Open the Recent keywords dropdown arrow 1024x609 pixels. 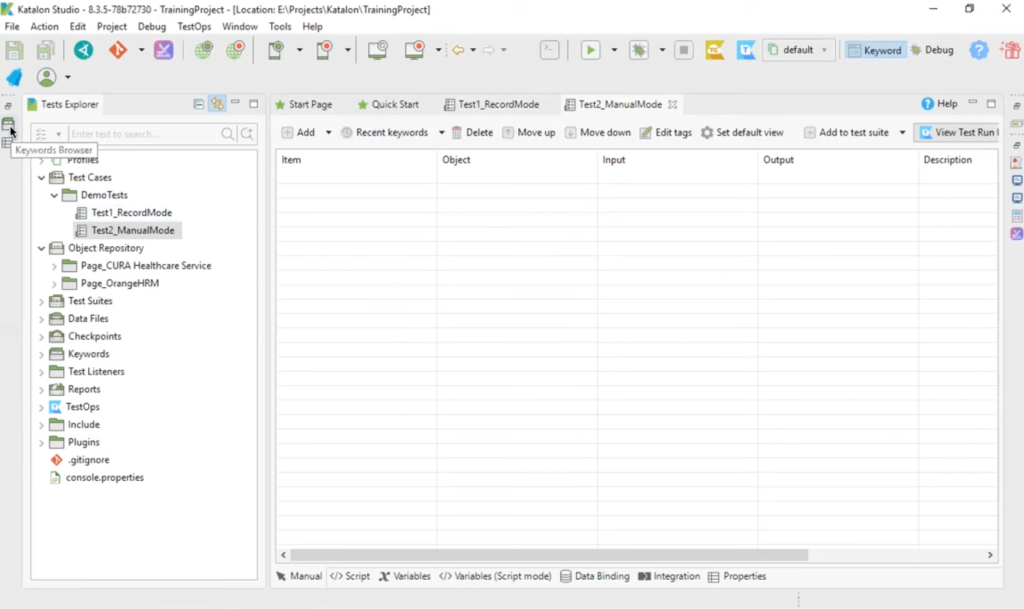click(x=441, y=133)
